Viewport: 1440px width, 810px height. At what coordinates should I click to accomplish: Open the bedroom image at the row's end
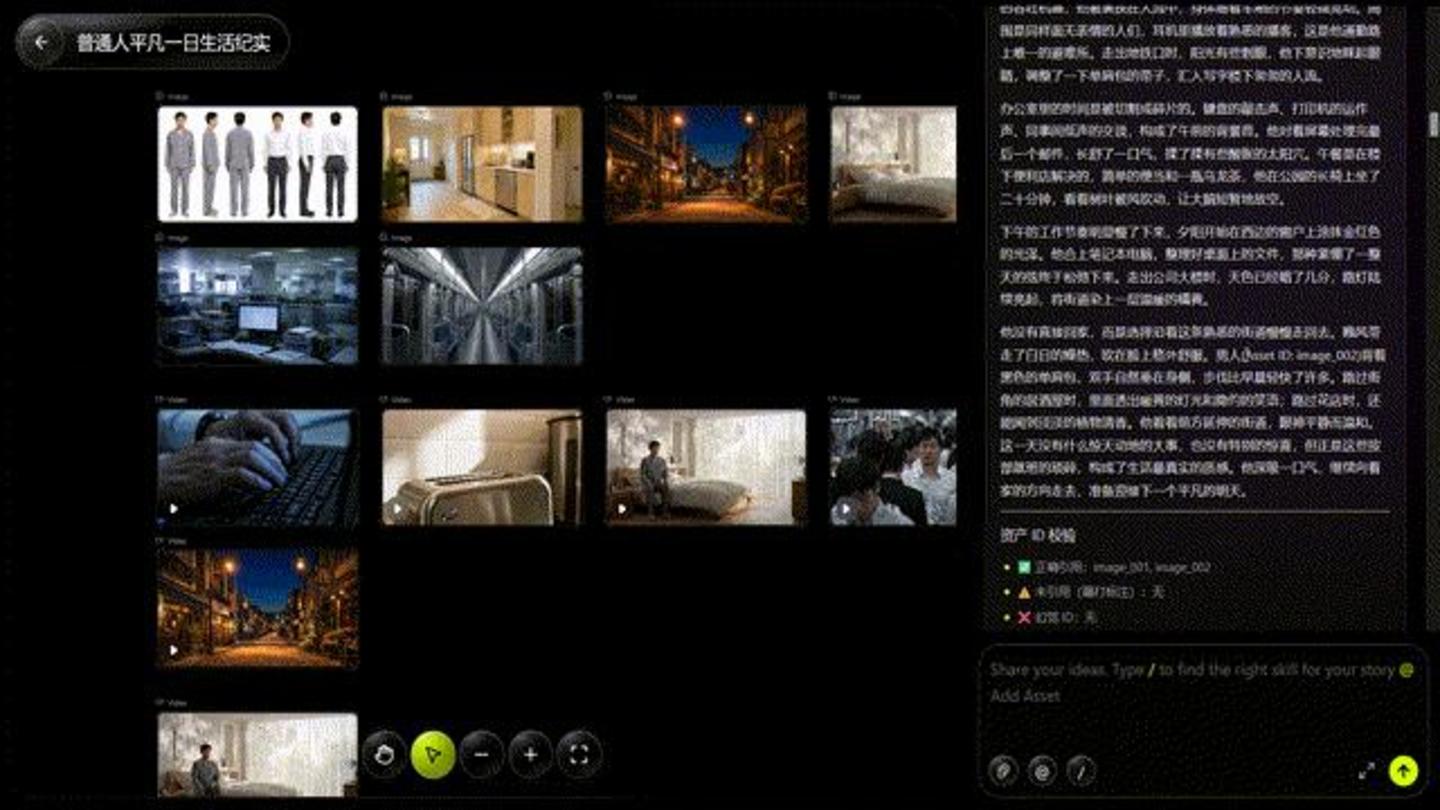[x=893, y=164]
